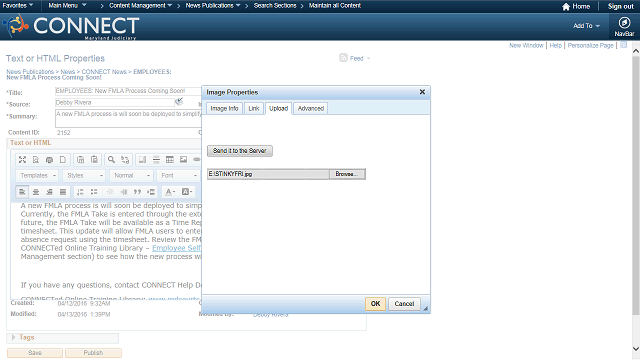Image resolution: width=640 pixels, height=360 pixels.
Task: Click Send it to the Server button
Action: coord(240,151)
